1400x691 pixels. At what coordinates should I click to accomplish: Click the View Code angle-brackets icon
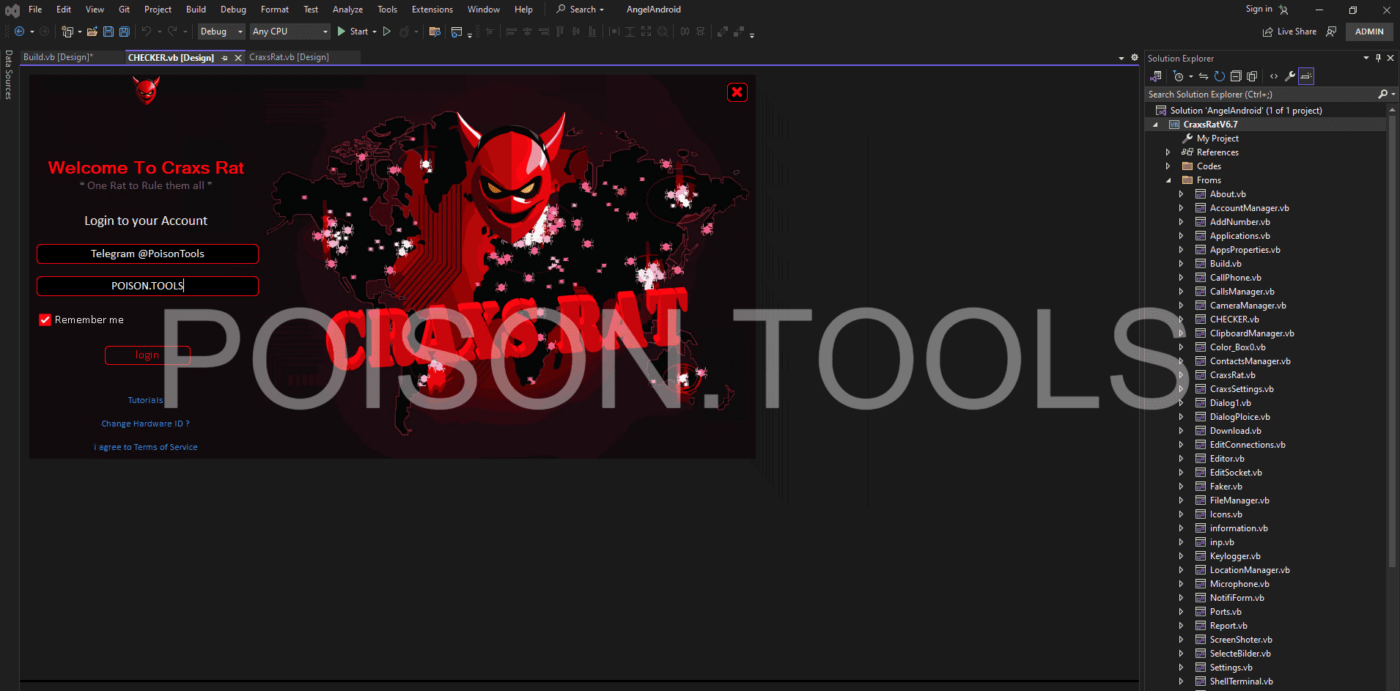pyautogui.click(x=1274, y=76)
